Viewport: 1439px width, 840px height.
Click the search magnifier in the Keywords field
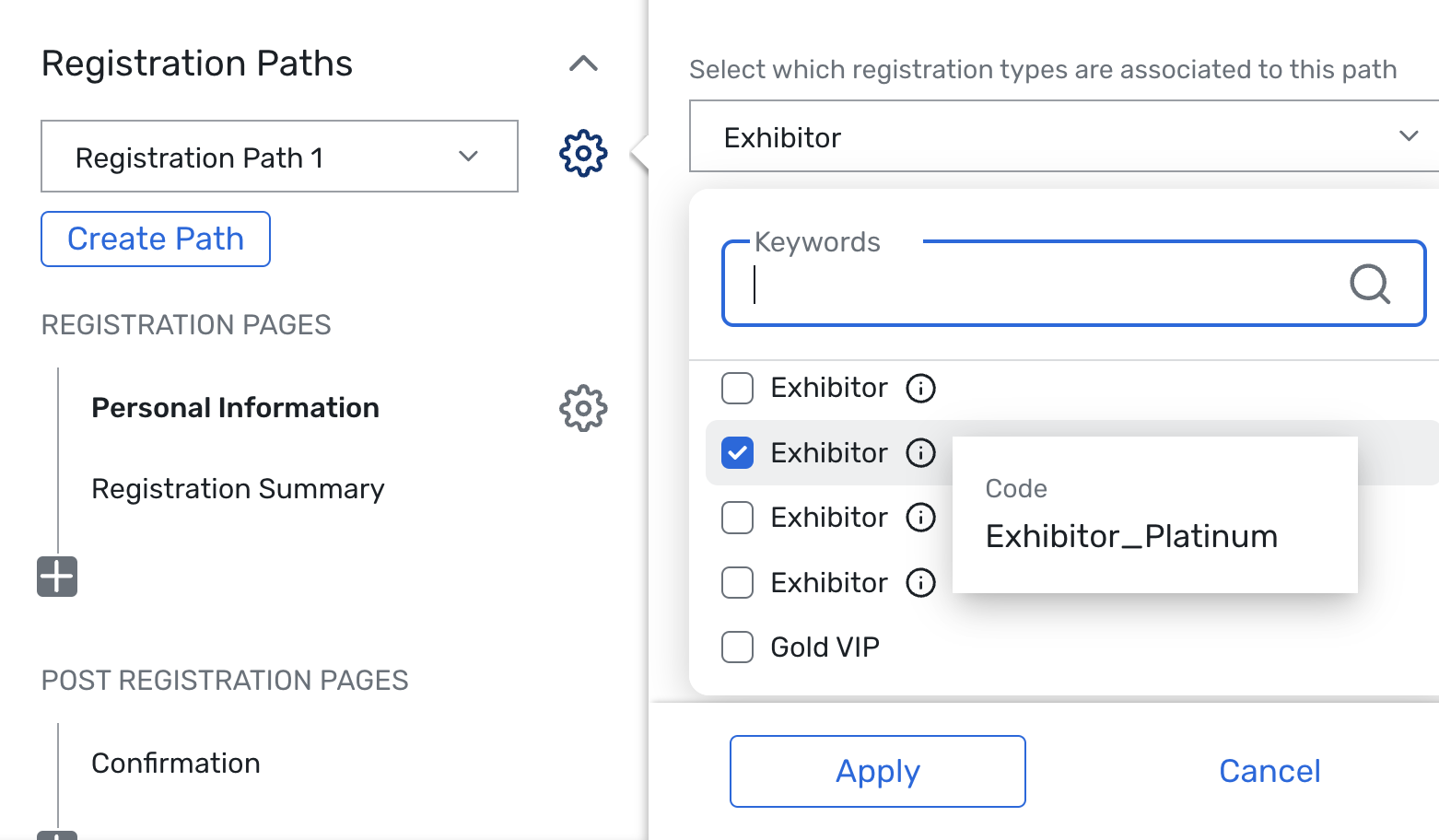[1370, 284]
